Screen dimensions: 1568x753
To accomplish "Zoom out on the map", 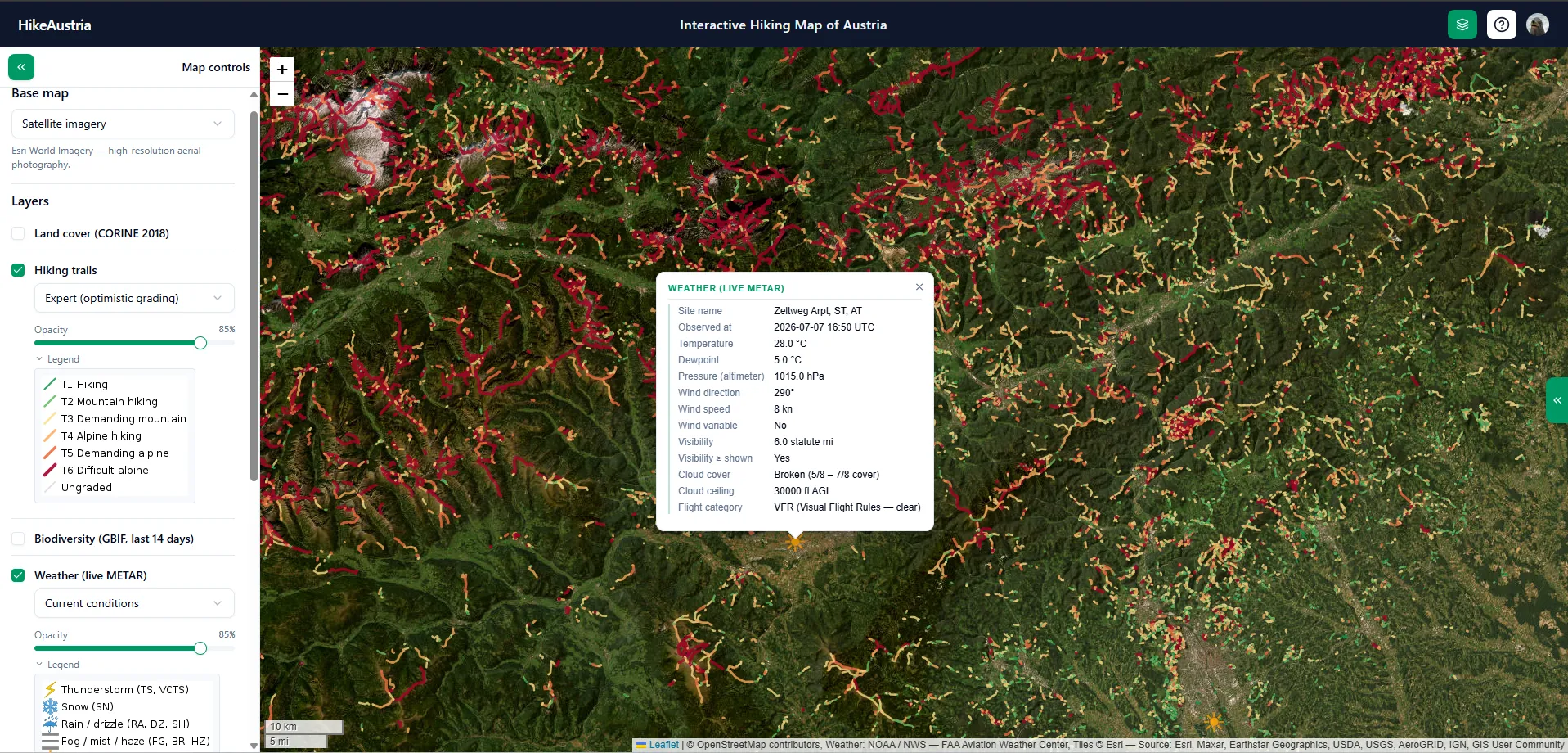I will point(282,94).
